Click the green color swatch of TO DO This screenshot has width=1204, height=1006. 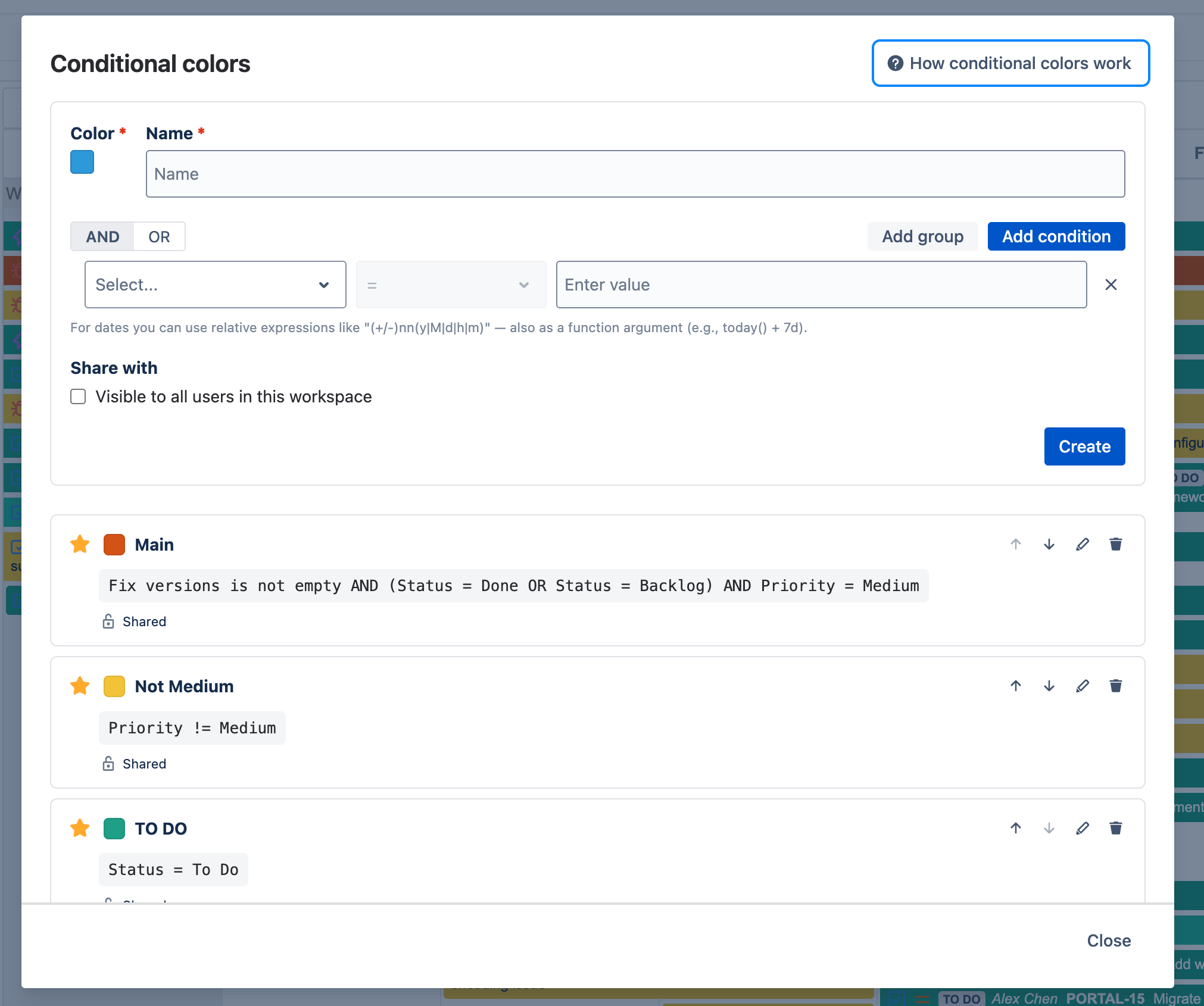114,828
